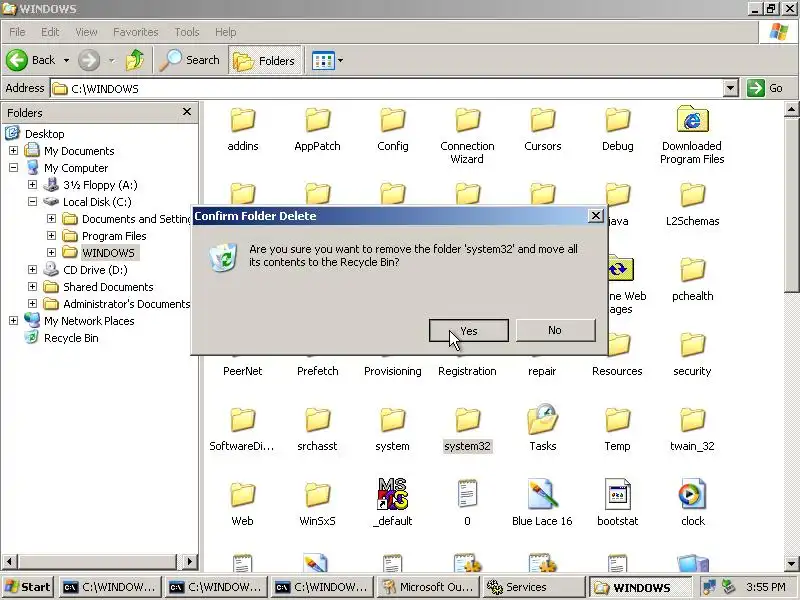Viewport: 800px width, 600px height.
Task: Click the Go button
Action: [765, 88]
